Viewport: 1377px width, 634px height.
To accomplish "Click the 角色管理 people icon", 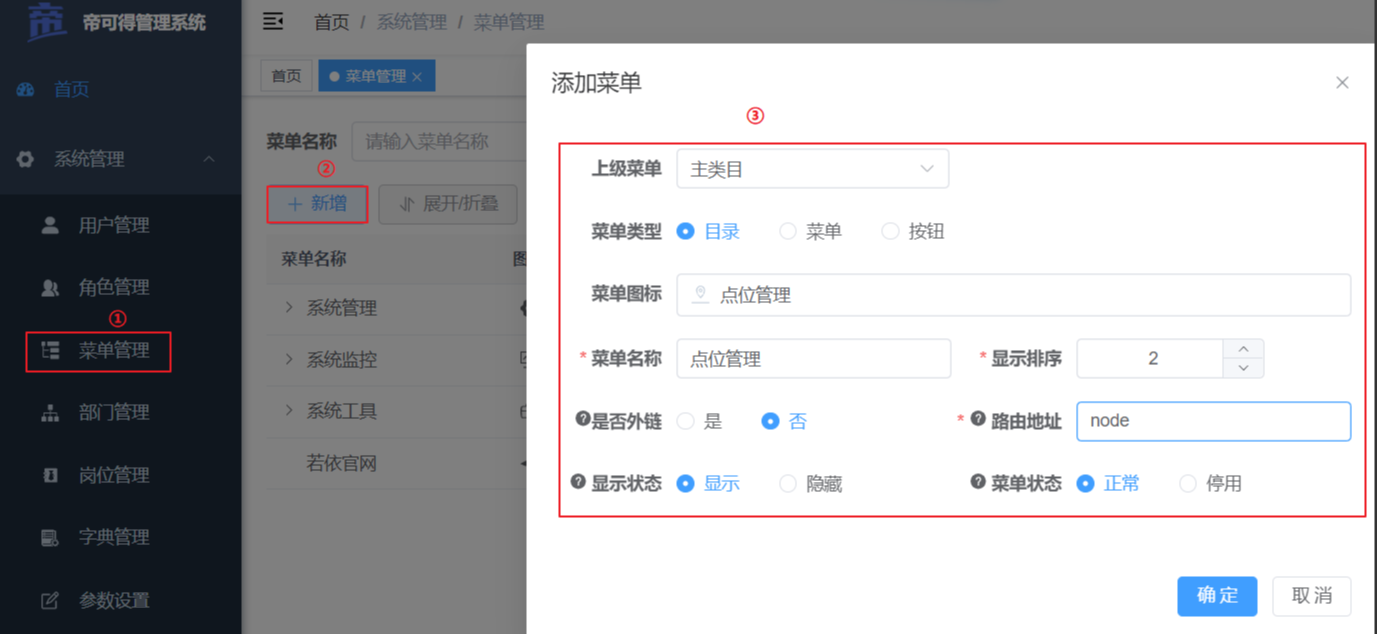I will [50, 288].
